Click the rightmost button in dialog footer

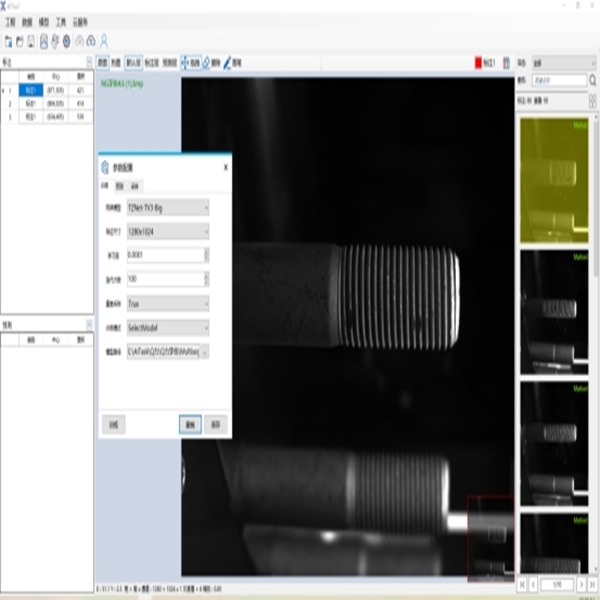pos(217,424)
